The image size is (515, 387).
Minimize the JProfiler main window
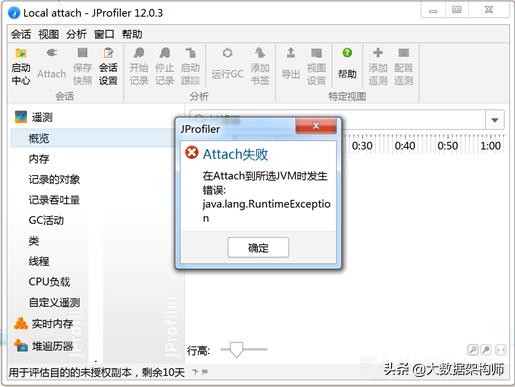click(x=433, y=11)
